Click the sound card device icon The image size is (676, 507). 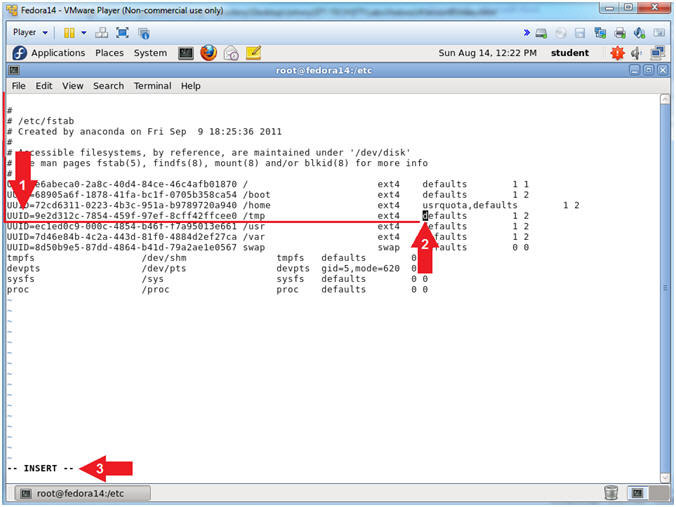click(640, 33)
